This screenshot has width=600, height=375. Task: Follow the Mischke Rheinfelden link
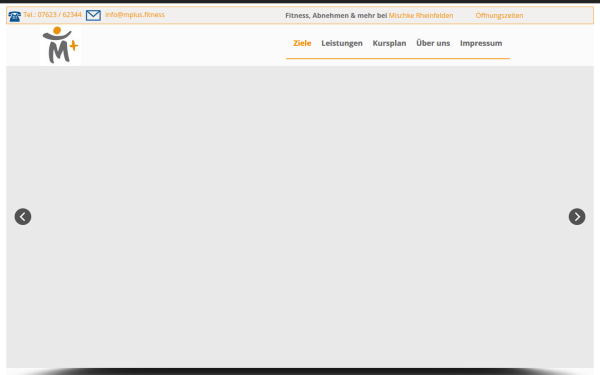click(x=421, y=16)
